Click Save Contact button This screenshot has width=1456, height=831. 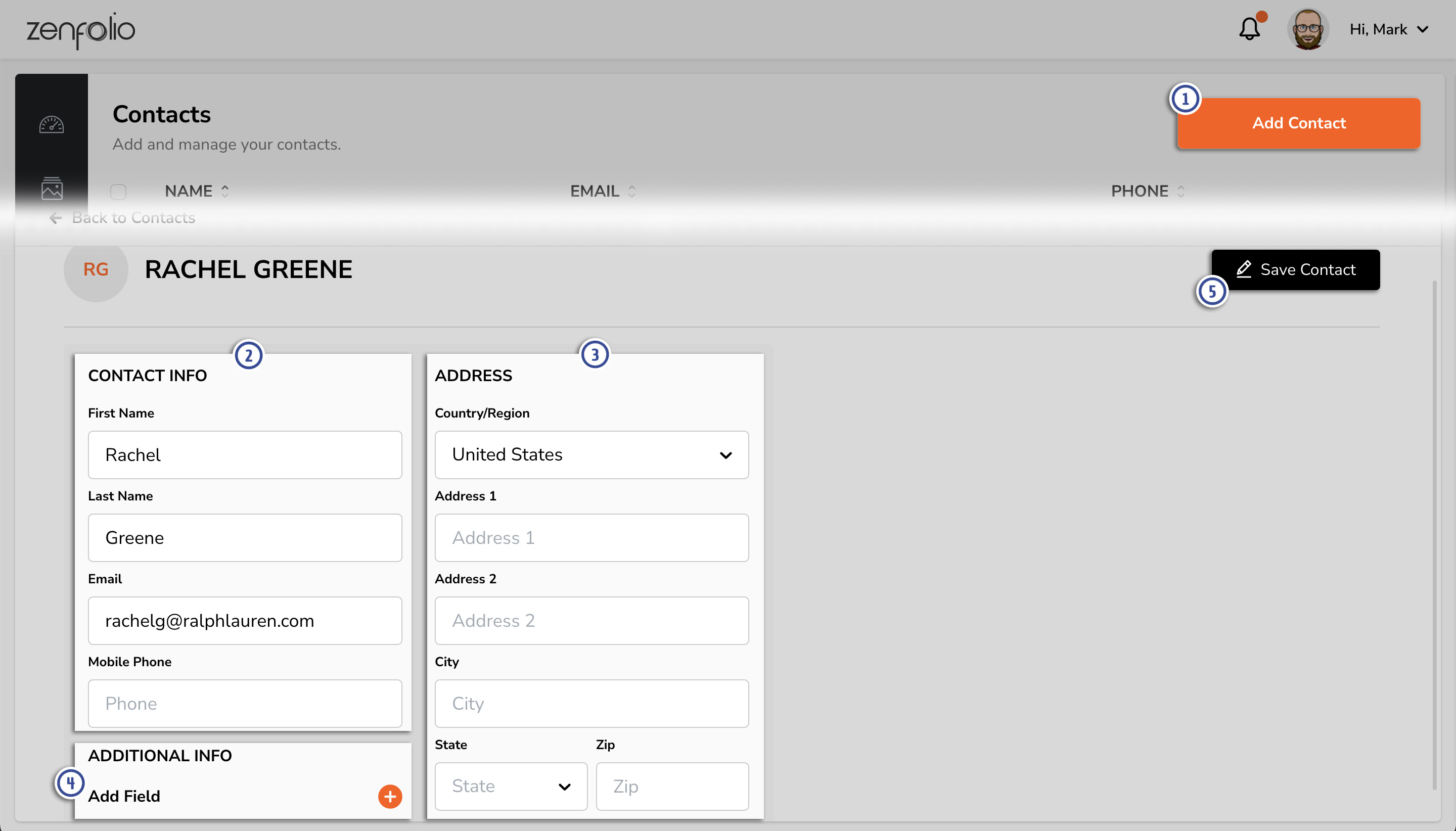point(1295,269)
